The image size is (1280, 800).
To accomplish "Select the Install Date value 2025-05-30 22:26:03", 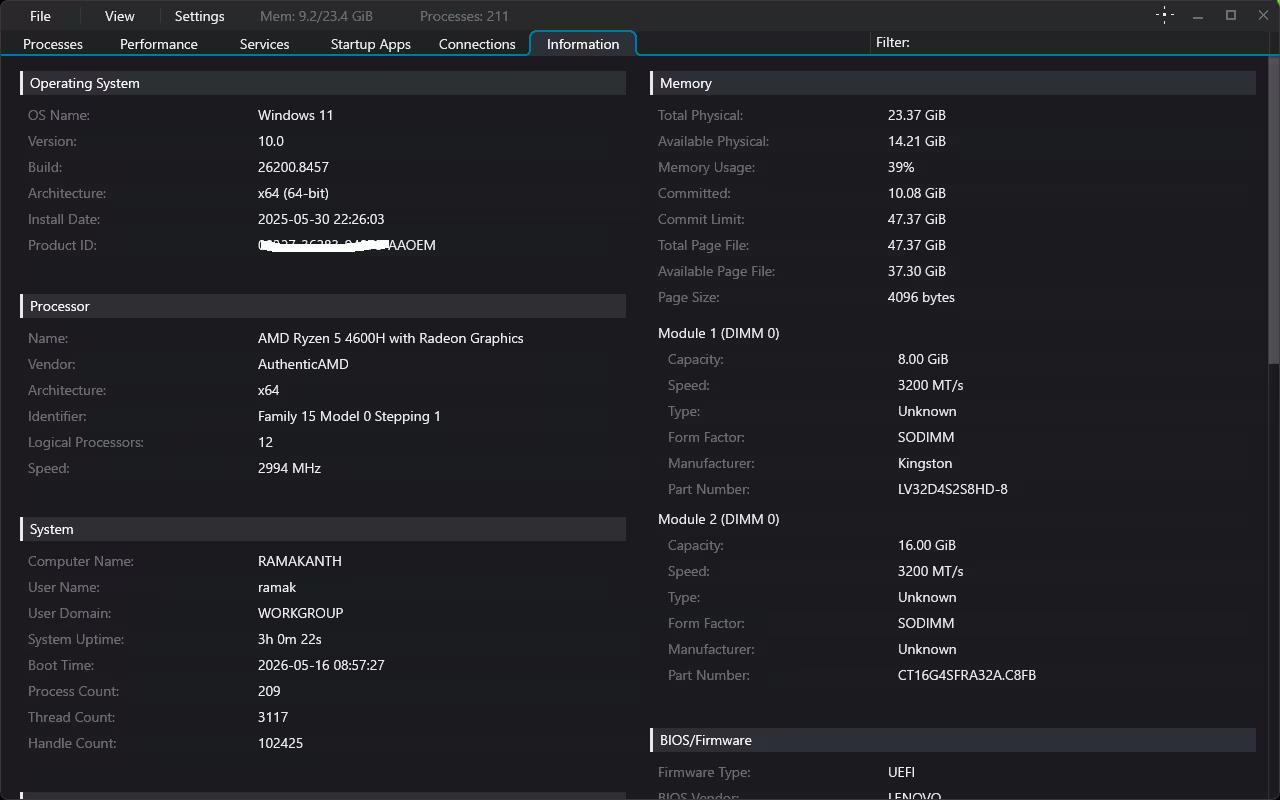I will pyautogui.click(x=321, y=219).
